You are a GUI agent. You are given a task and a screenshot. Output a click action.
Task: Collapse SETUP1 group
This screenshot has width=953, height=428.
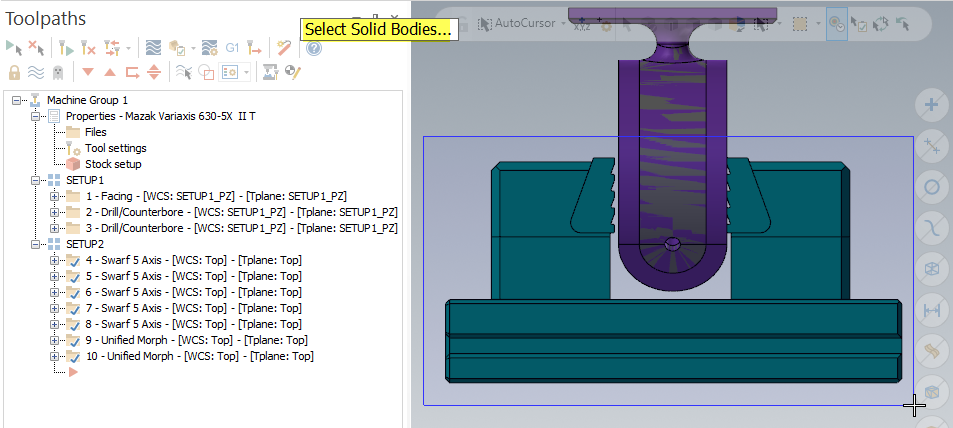tap(35, 181)
